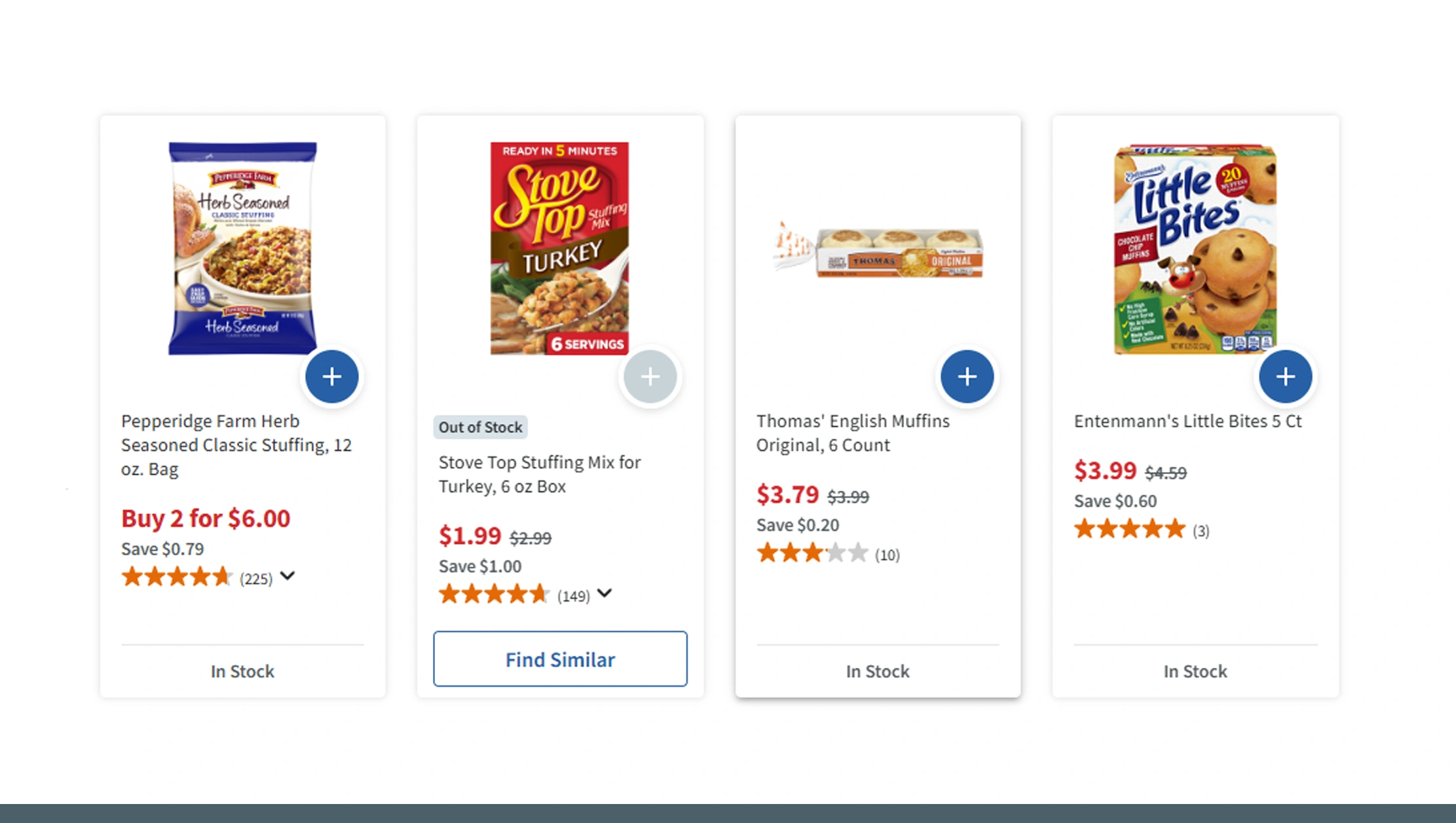The width and height of the screenshot is (1456, 823).
Task: Click the 149 reviews count
Action: coord(574,596)
